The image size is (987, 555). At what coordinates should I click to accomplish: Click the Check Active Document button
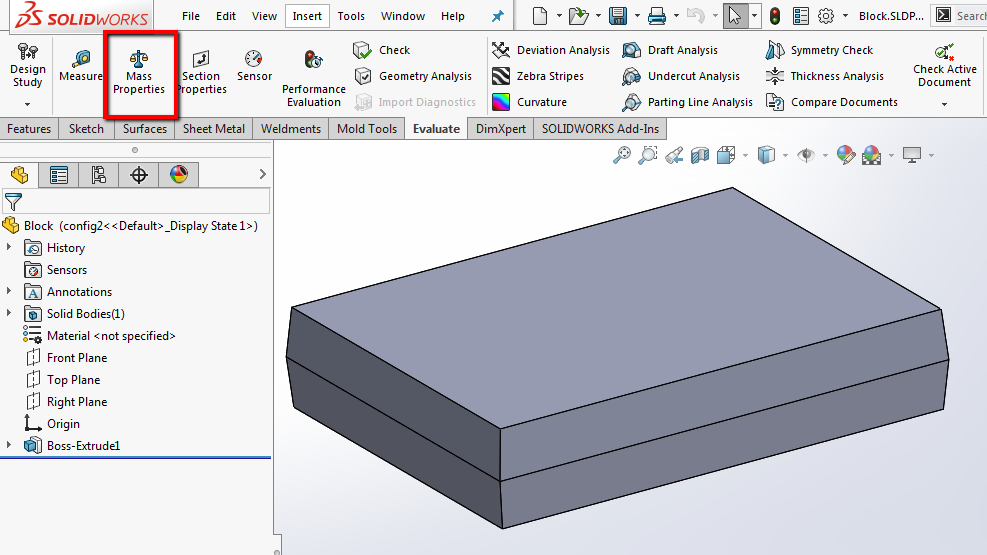coord(944,66)
